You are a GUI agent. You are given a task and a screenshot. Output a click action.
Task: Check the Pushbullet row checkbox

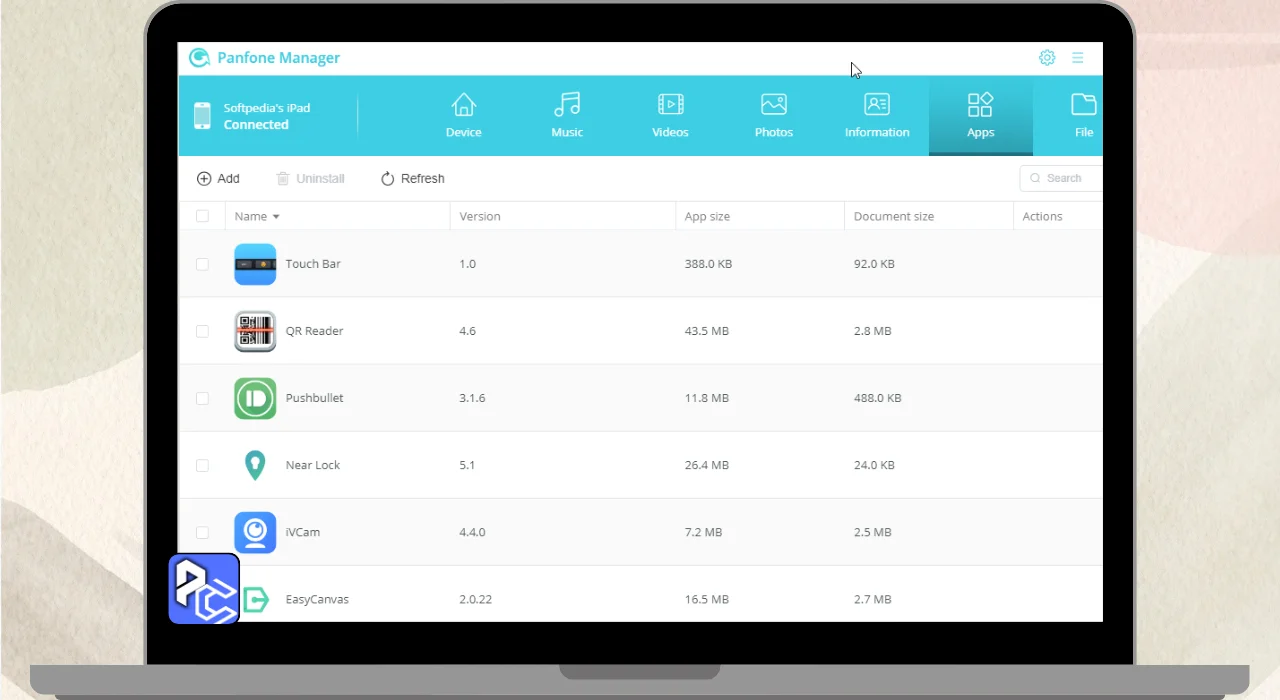click(203, 398)
